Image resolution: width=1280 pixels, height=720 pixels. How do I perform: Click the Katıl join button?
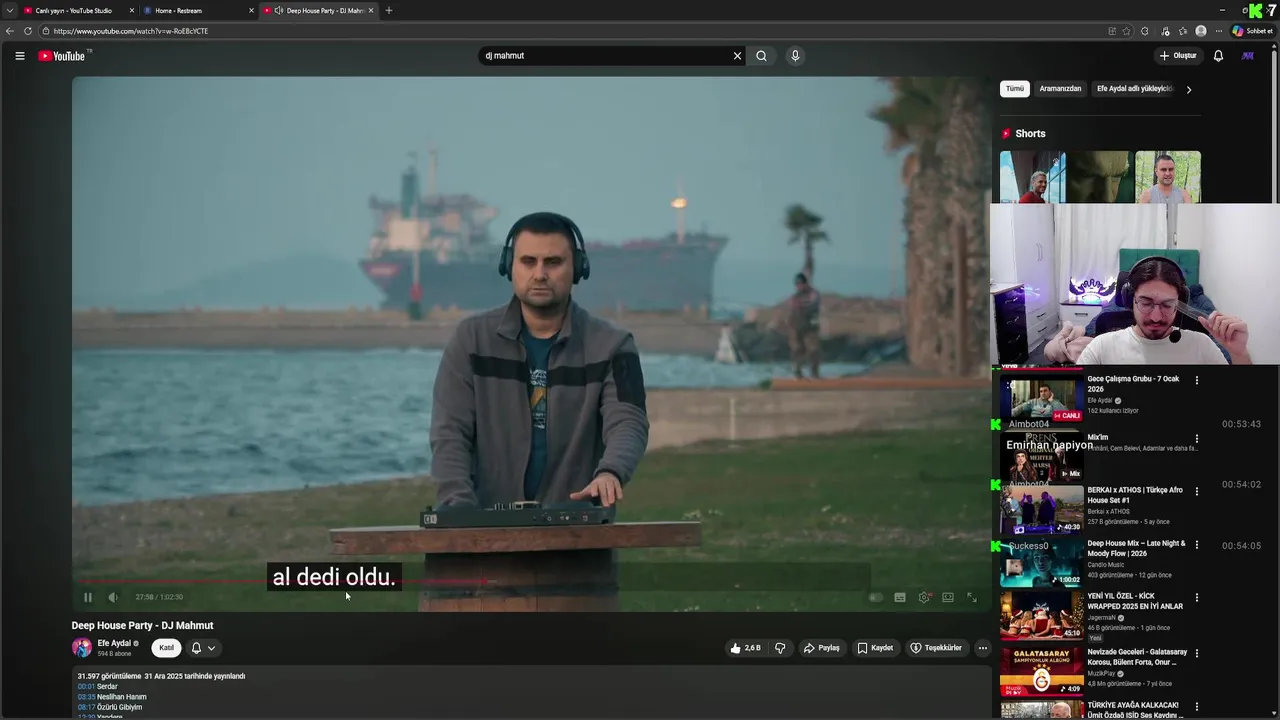coord(167,648)
